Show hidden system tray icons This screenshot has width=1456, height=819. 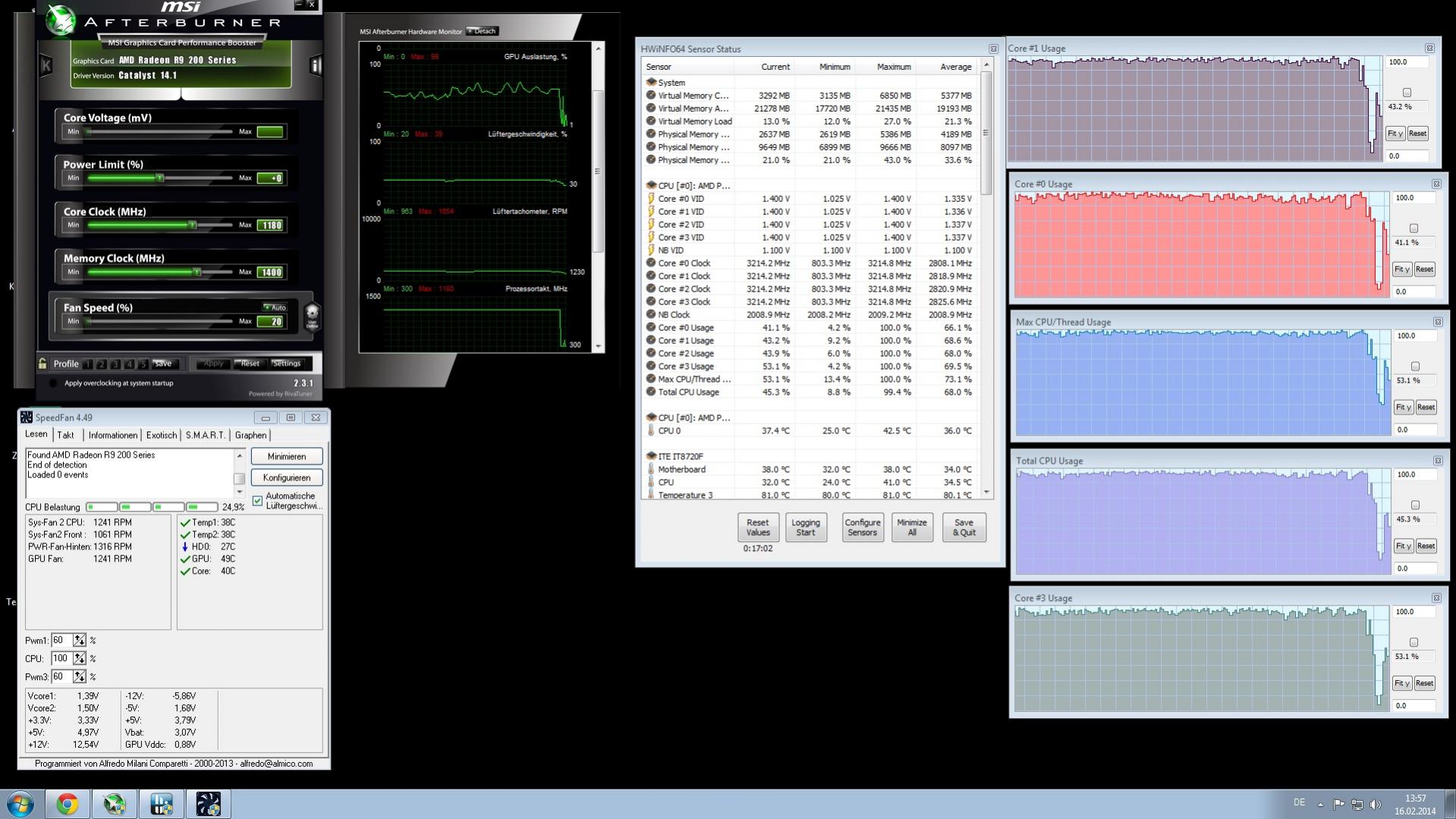[1320, 804]
